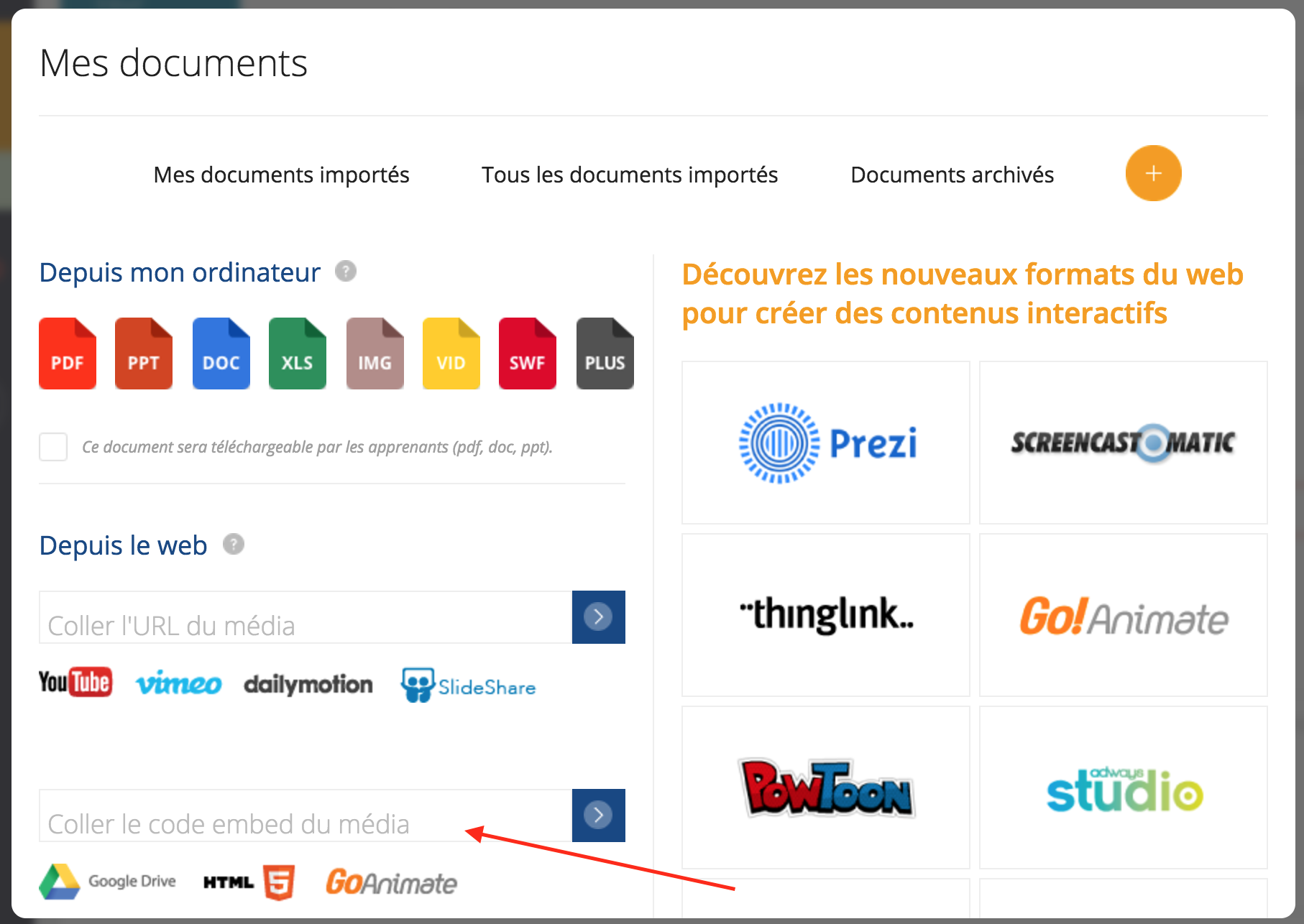1304x924 pixels.
Task: Focus the Coller l'URL du média field
Action: (x=306, y=617)
